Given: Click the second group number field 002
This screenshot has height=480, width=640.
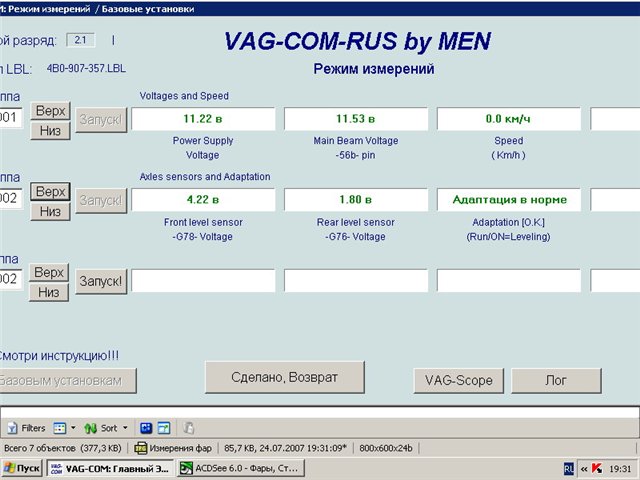Looking at the screenshot, I should pos(11,198).
